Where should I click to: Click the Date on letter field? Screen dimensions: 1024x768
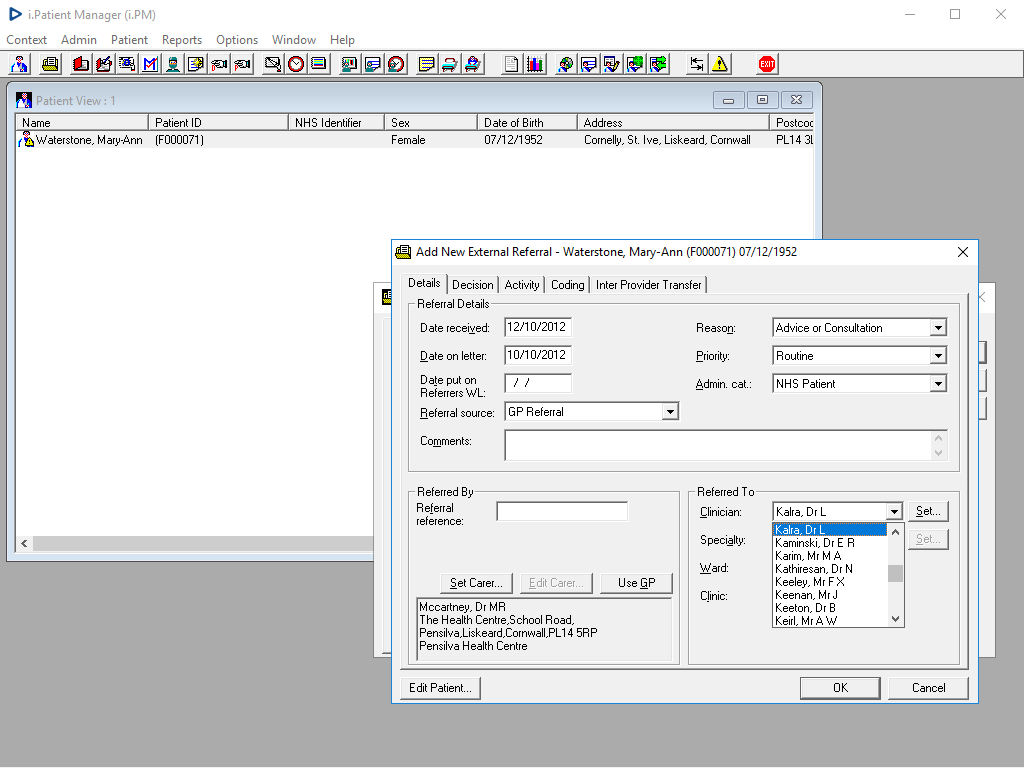(x=538, y=355)
